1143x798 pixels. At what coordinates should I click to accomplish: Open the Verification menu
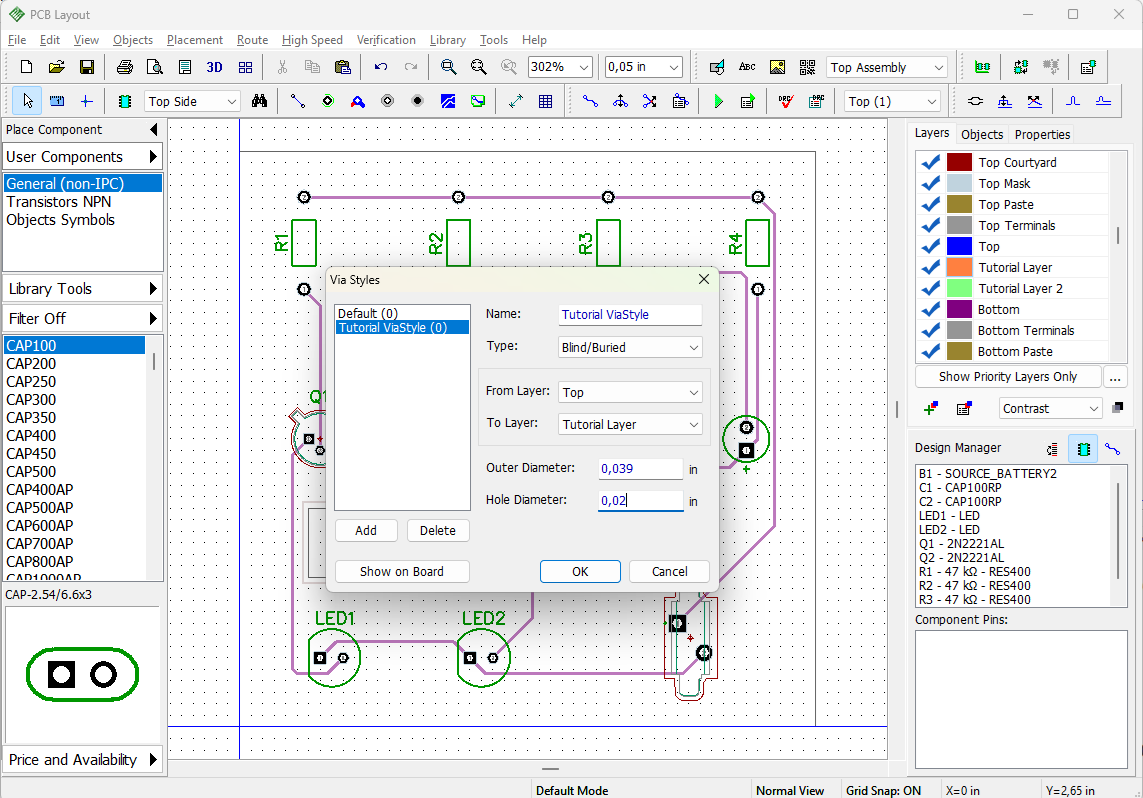(x=386, y=40)
